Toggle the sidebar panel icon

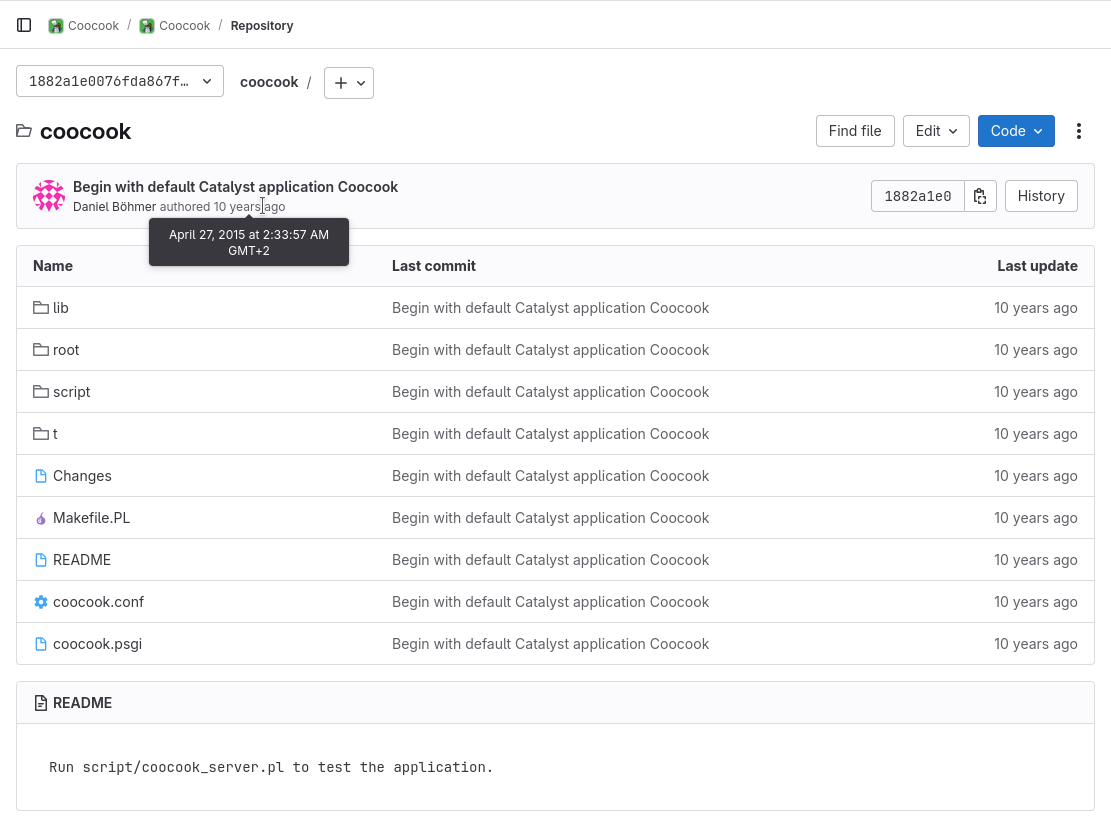point(24,26)
